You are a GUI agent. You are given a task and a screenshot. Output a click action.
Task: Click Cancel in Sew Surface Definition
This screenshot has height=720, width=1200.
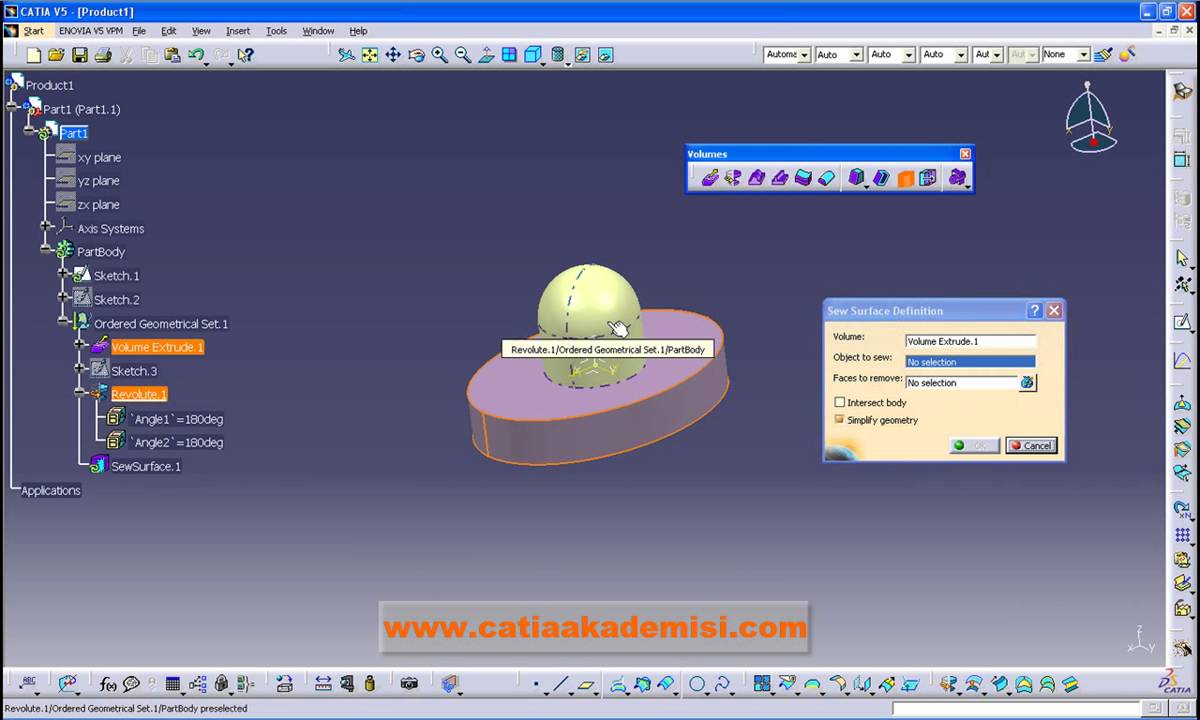(x=1031, y=446)
